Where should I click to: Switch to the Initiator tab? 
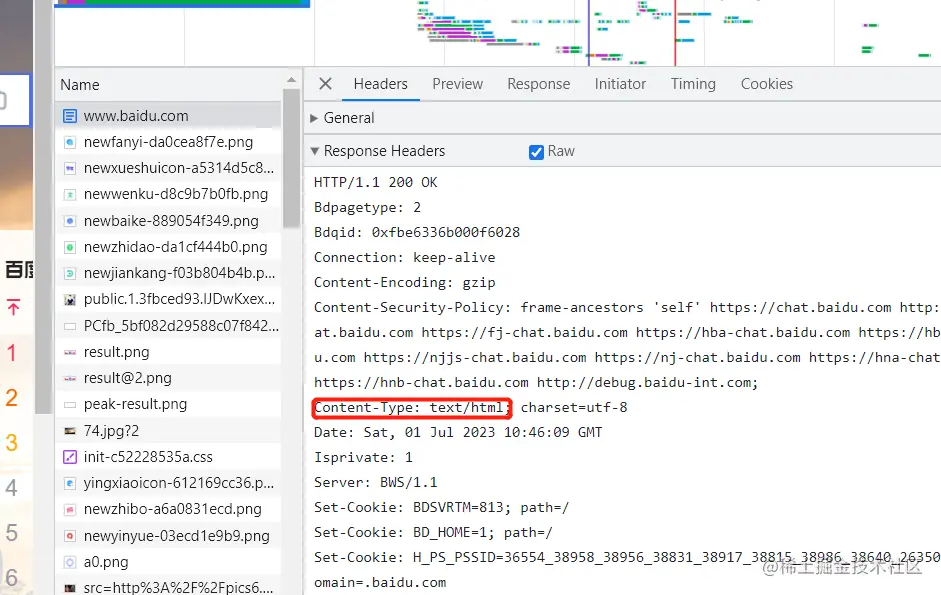coord(620,84)
